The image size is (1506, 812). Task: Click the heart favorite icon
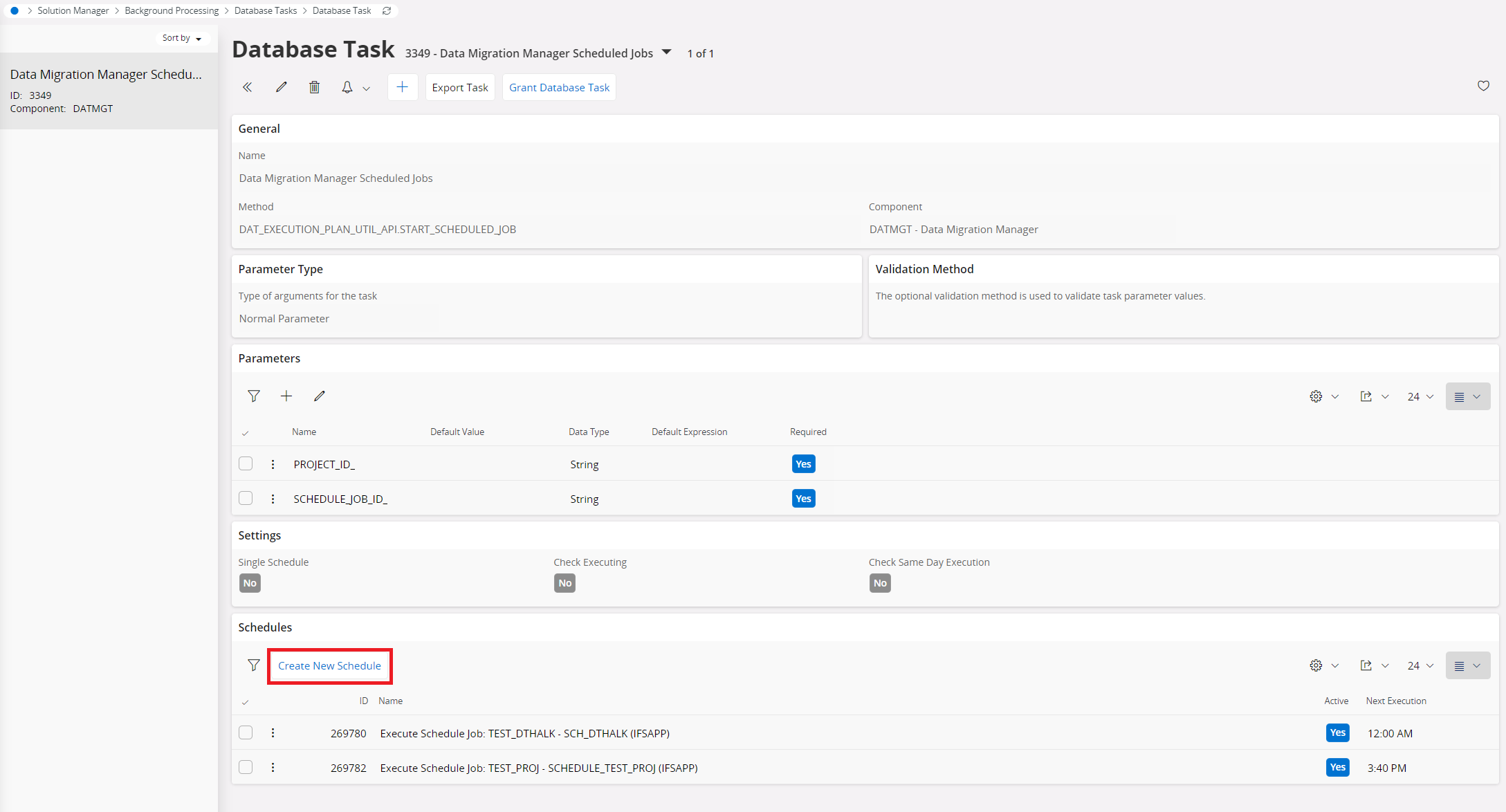point(1483,86)
